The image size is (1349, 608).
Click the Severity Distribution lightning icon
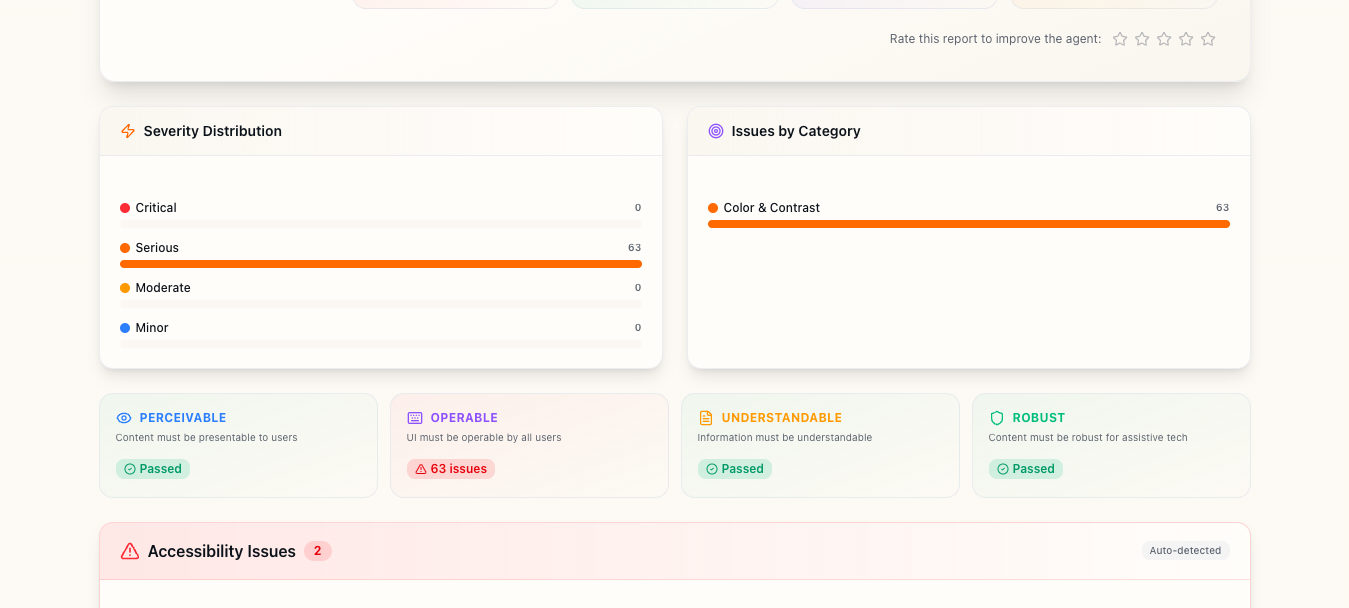click(128, 131)
